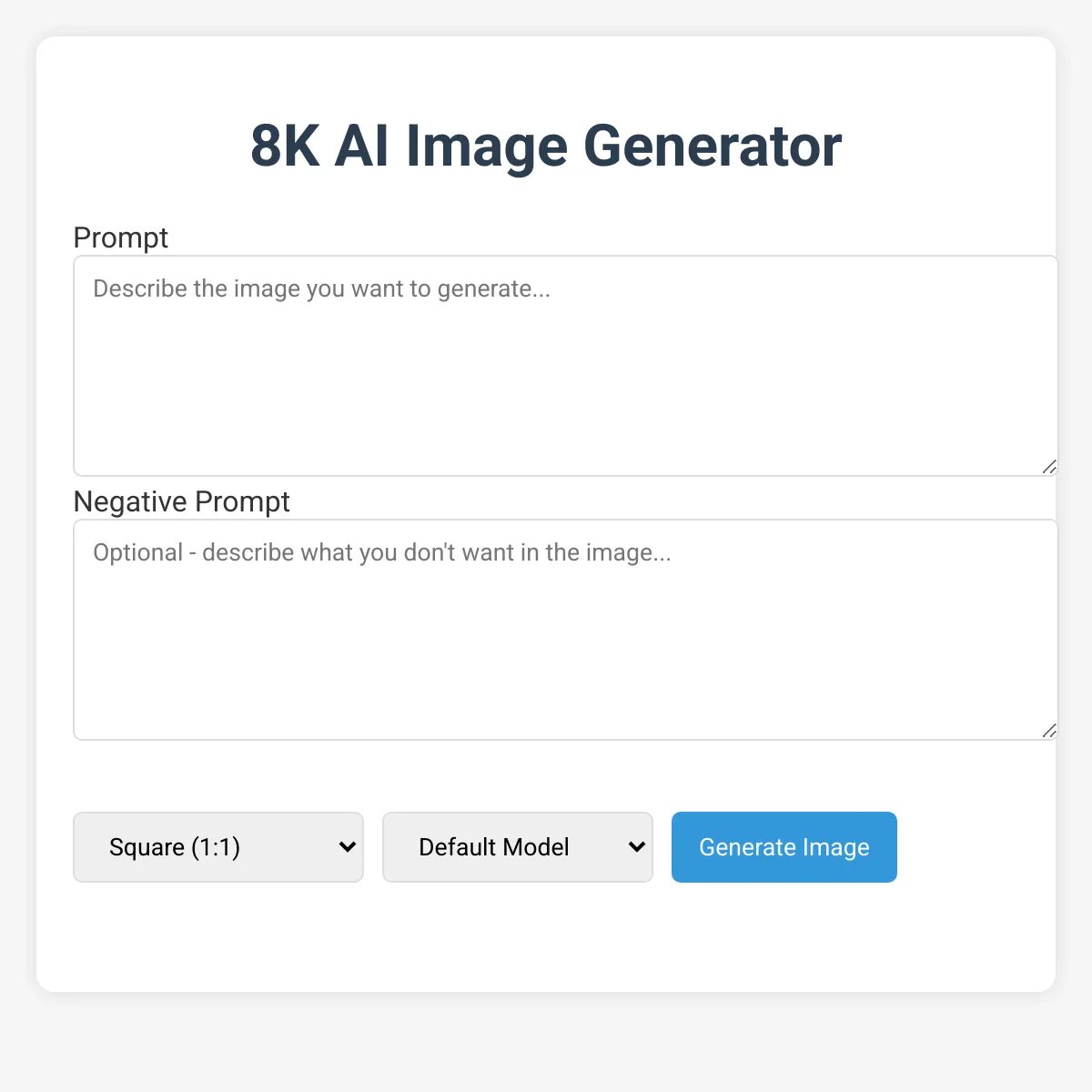Click the "Describe the image you want" placeholder text

point(321,288)
